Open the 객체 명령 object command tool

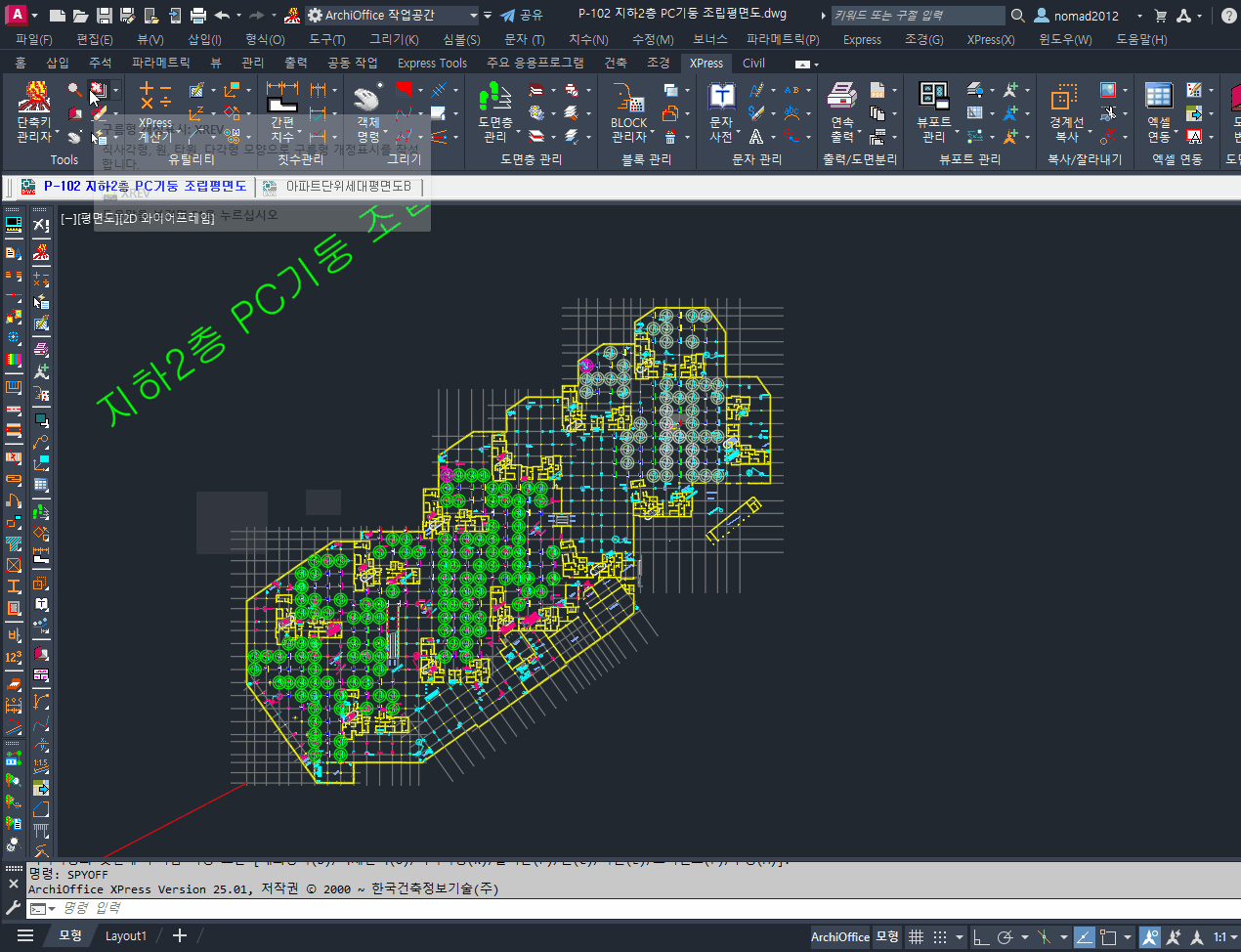[x=367, y=111]
